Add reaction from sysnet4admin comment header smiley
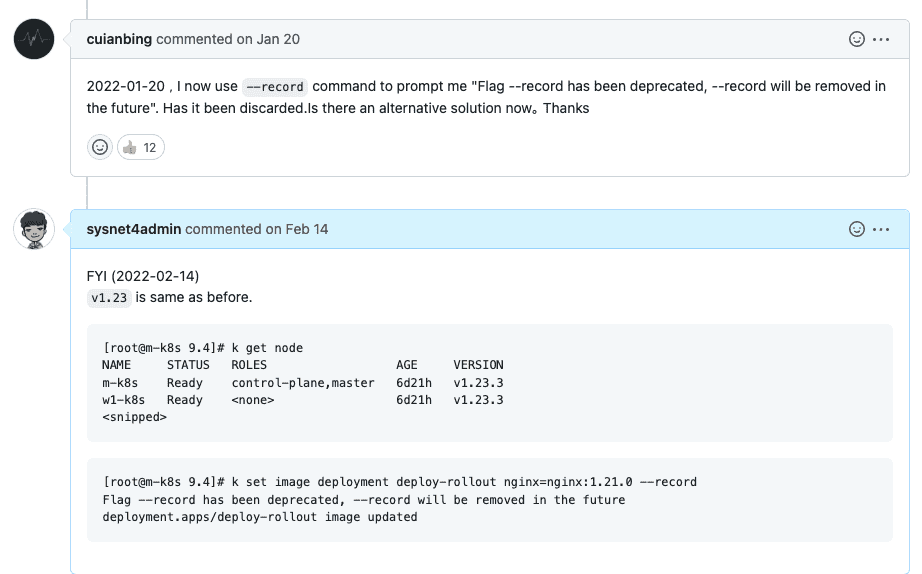Viewport: 922px width, 574px height. (857, 229)
